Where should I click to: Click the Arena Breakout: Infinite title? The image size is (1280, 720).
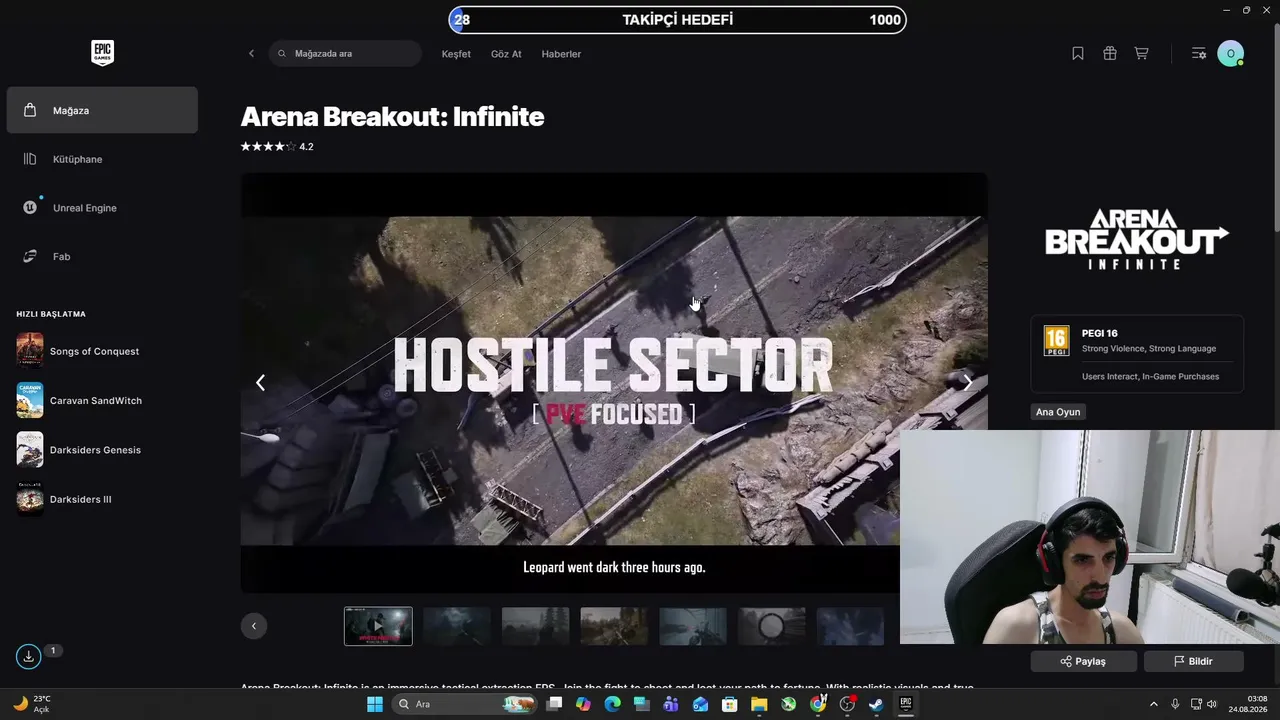392,117
